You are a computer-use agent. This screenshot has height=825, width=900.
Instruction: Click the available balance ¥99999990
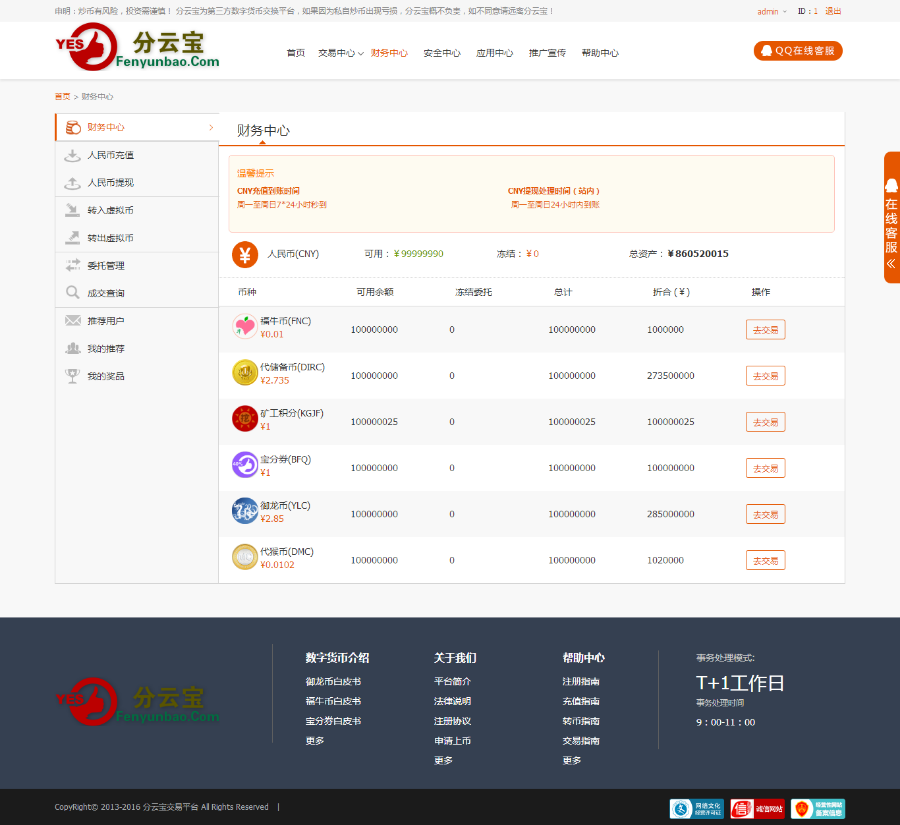tap(418, 254)
